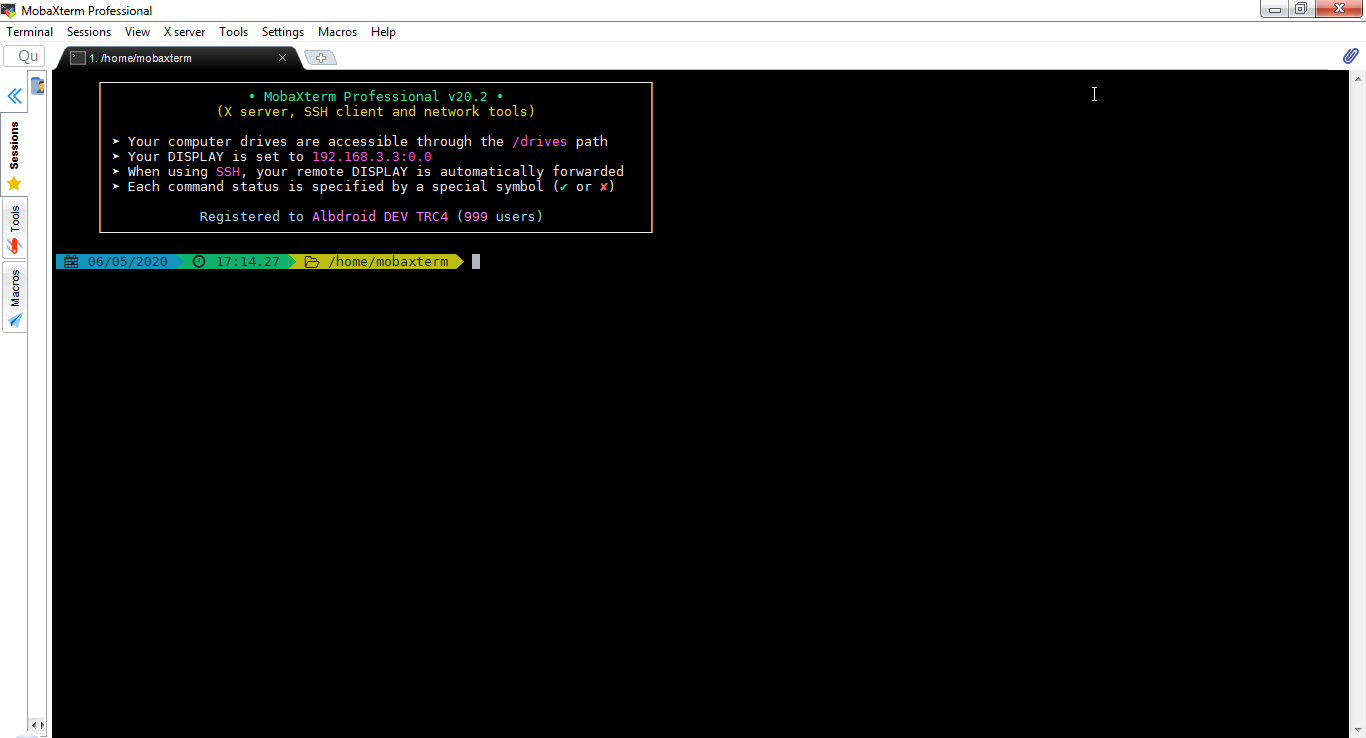The height and width of the screenshot is (738, 1366).
Task: Click the sidebar right scroll arrow
Action: [x=41, y=725]
